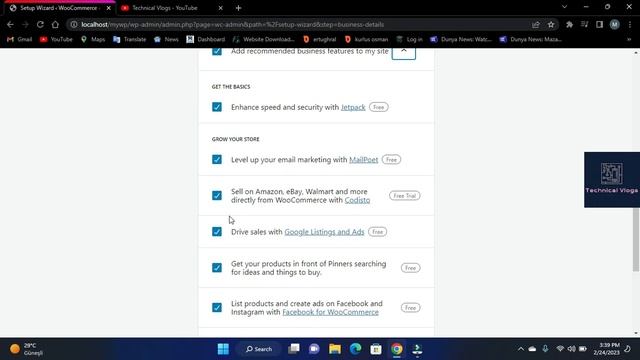Open the Facebook for WooCommerce link
The image size is (640, 360).
tap(330, 312)
